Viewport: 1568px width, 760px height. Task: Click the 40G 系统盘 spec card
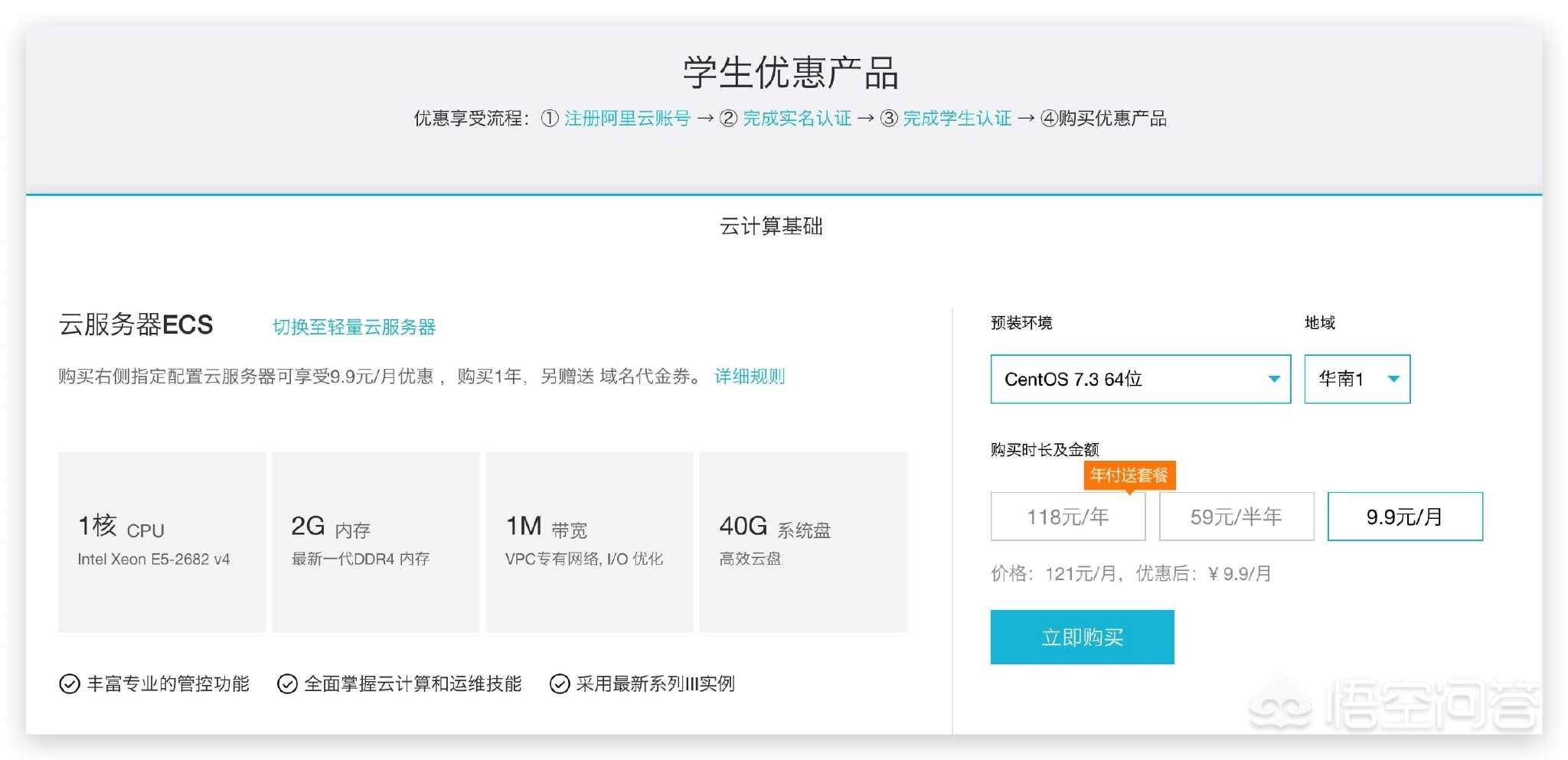coord(803,542)
